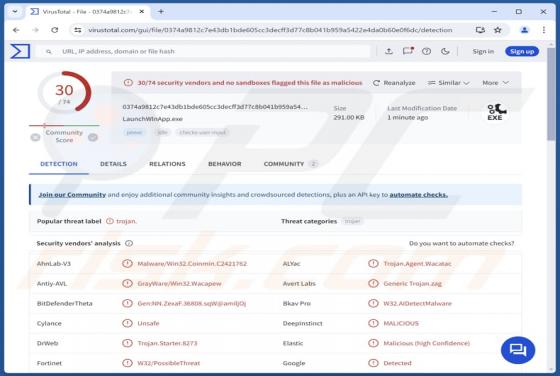560x376 pixels.
Task: Switch to the BEHAVIOR tab
Action: click(x=225, y=164)
